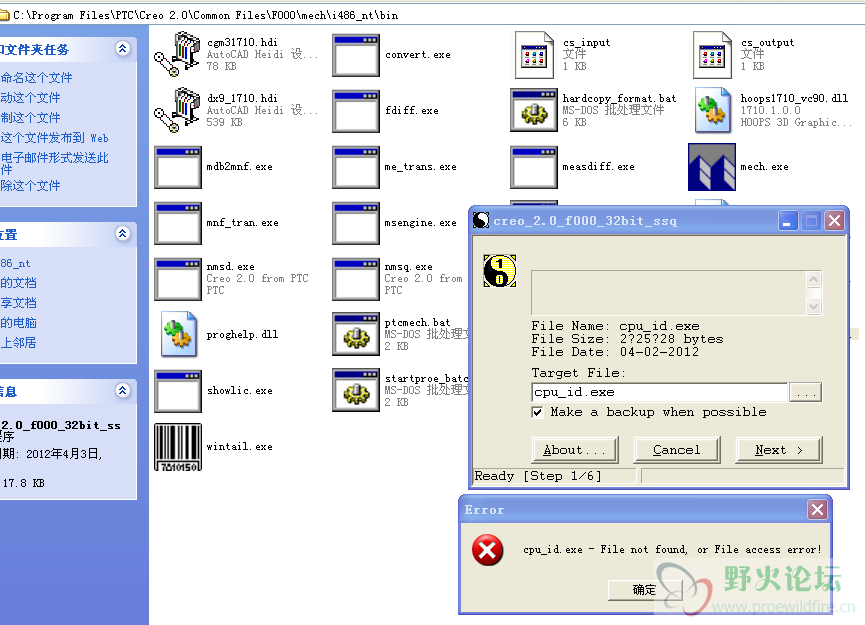Select the measdiff.exe icon
The height and width of the screenshot is (625, 865).
pos(534,167)
